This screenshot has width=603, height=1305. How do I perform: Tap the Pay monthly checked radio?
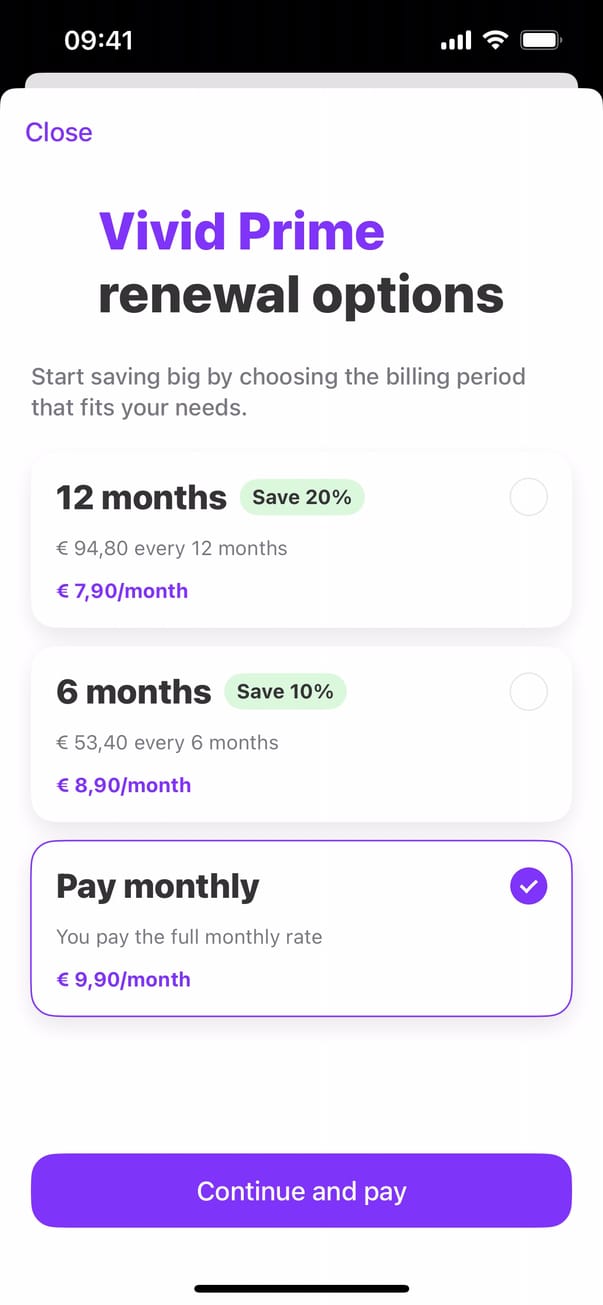pyautogui.click(x=528, y=886)
